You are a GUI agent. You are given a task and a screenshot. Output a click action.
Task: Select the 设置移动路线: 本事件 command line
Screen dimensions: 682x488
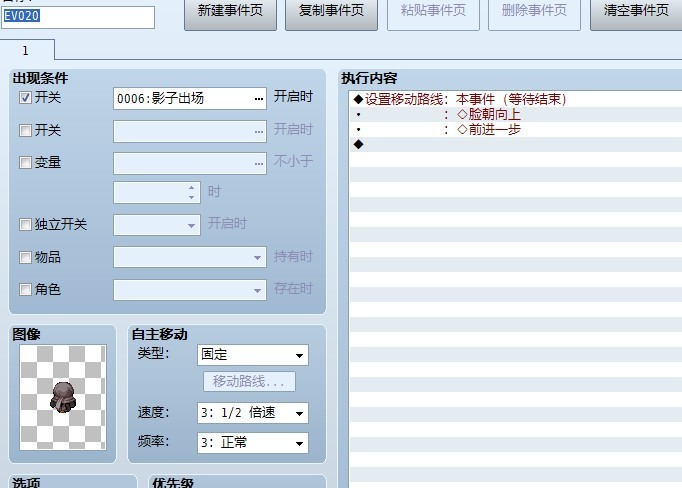[515, 99]
